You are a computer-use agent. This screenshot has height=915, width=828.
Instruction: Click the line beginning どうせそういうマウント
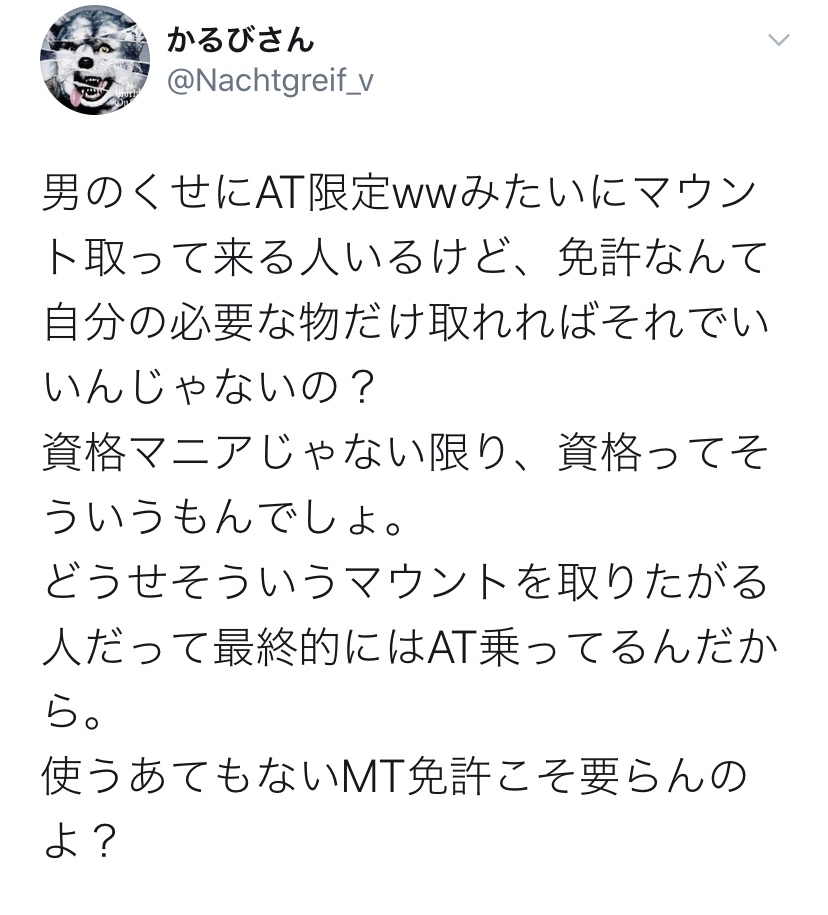405,582
